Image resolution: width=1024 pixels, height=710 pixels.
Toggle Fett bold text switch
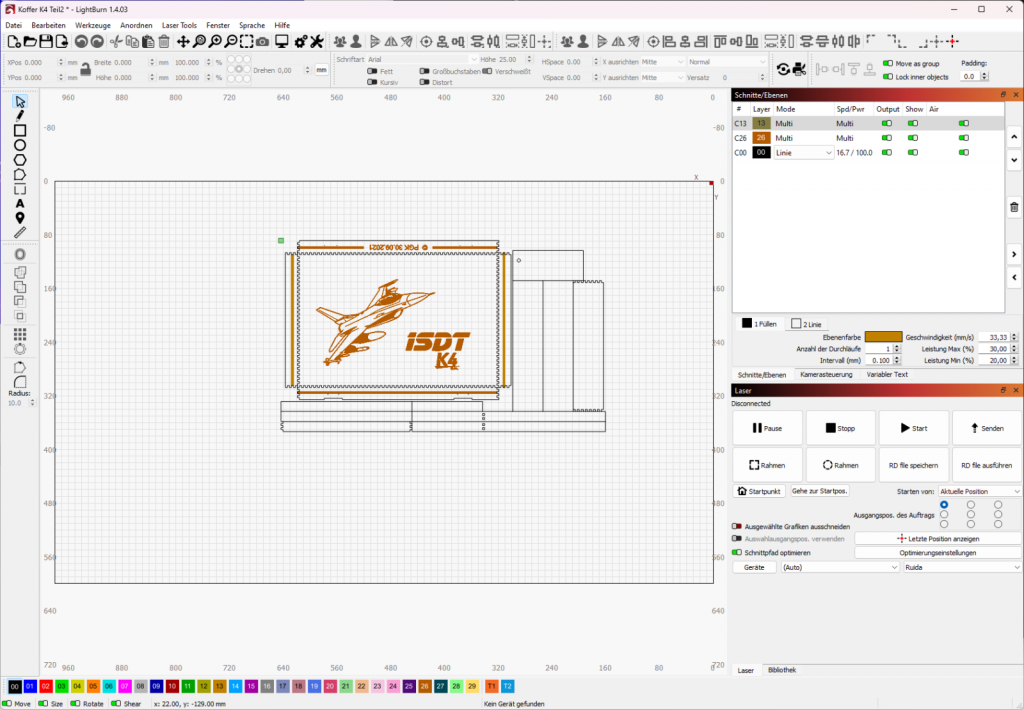pos(372,71)
